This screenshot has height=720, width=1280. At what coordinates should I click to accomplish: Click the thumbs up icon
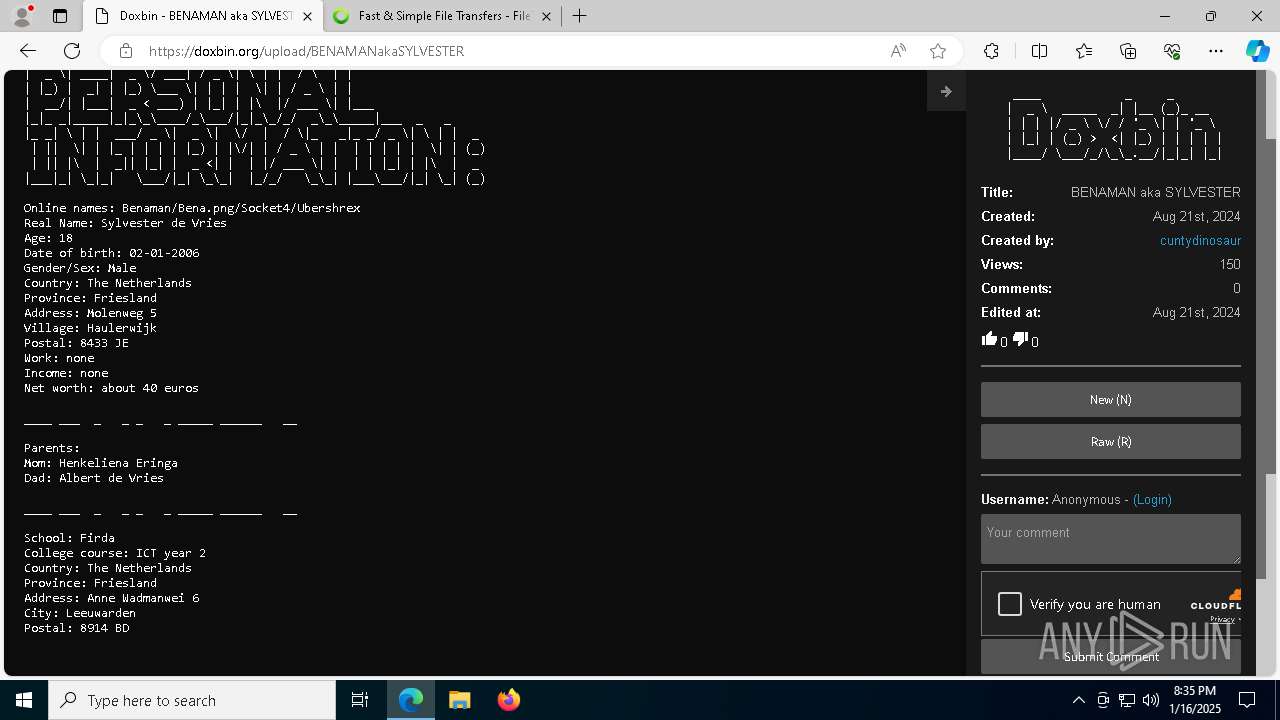coord(989,339)
